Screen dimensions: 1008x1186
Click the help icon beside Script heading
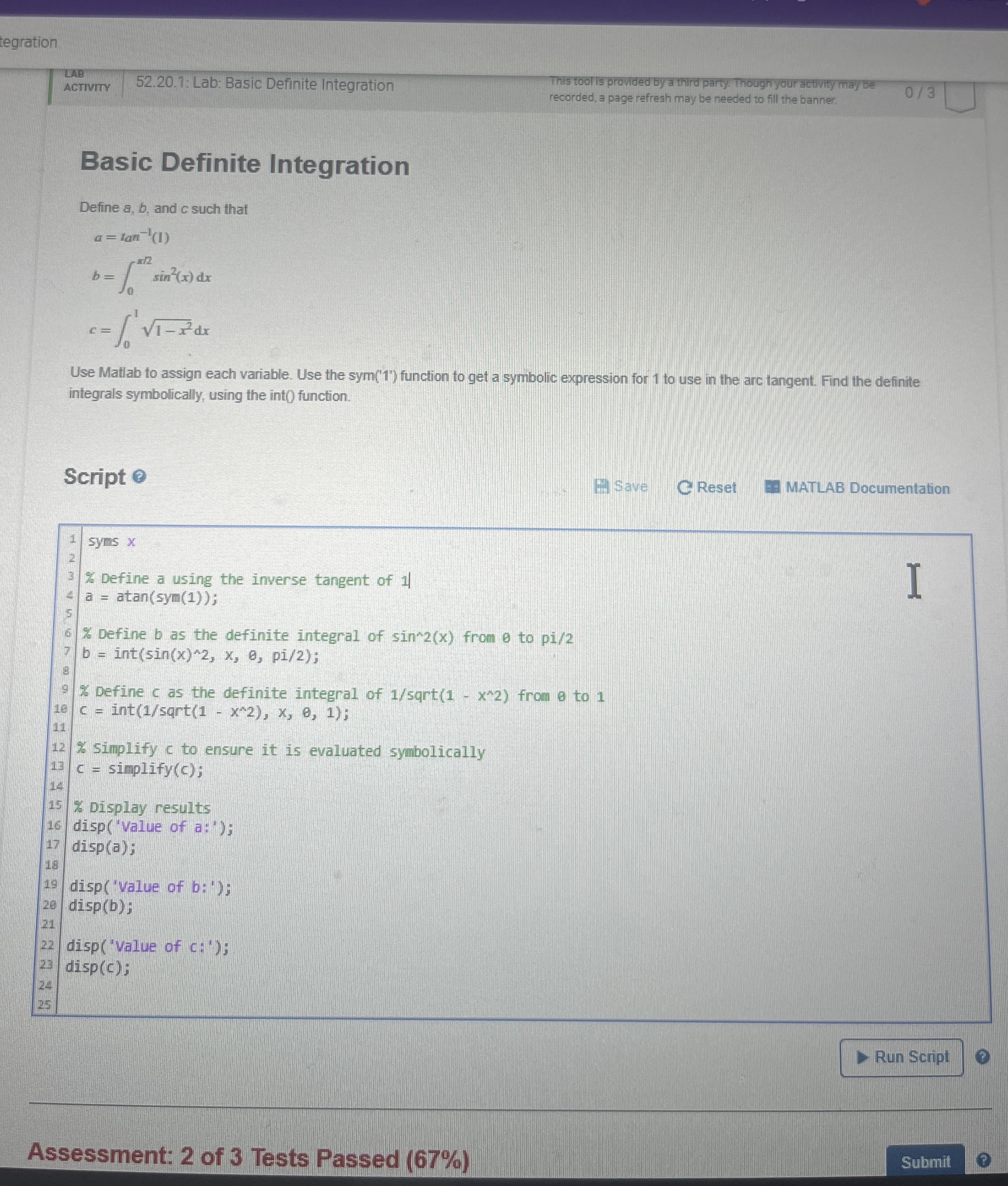(139, 476)
